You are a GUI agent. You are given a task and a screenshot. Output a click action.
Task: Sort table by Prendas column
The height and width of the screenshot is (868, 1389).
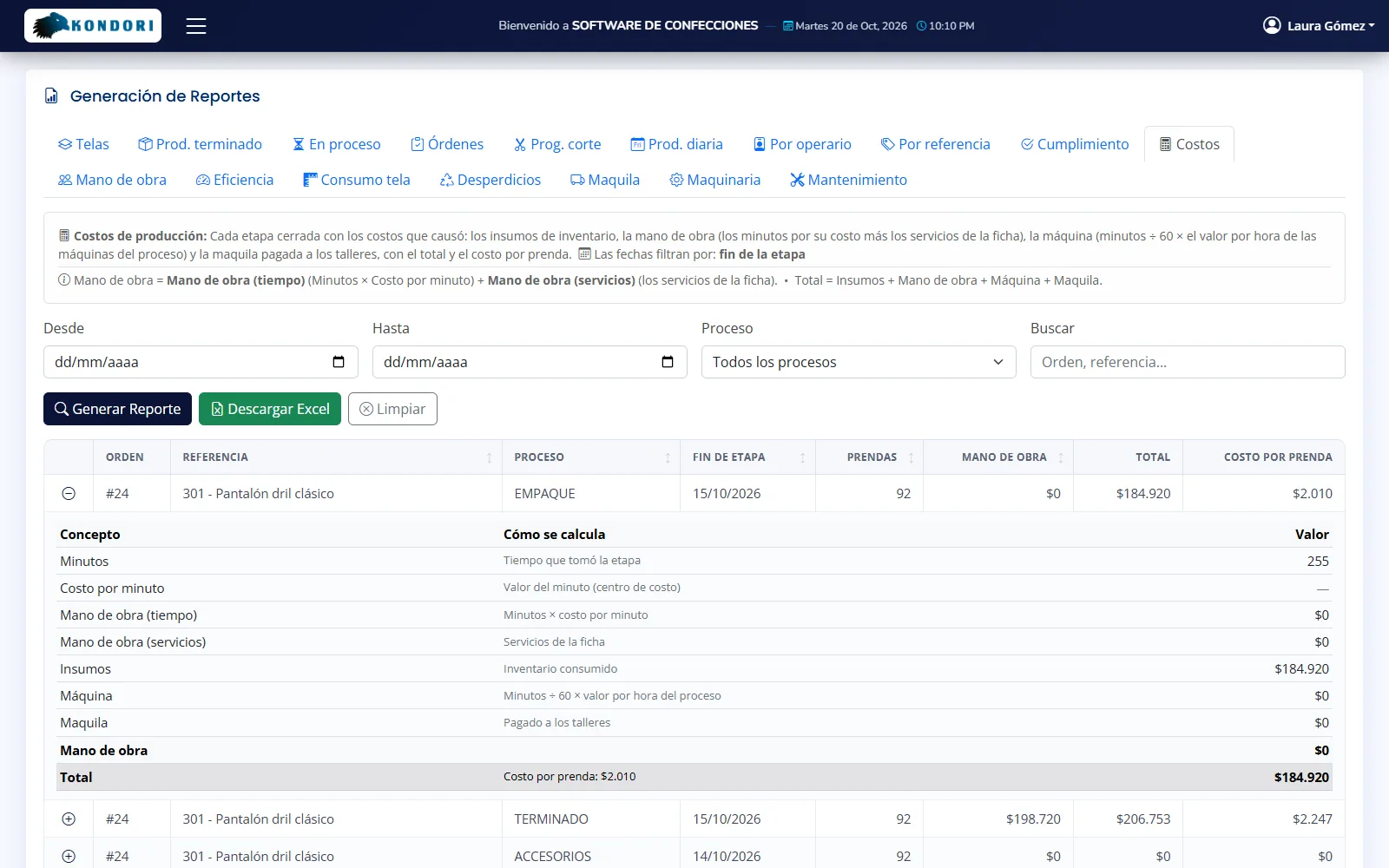pos(870,457)
